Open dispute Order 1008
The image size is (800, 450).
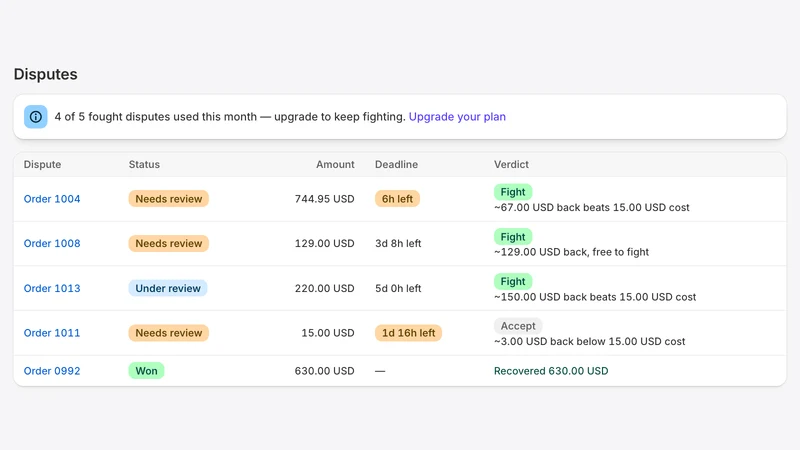click(x=52, y=243)
